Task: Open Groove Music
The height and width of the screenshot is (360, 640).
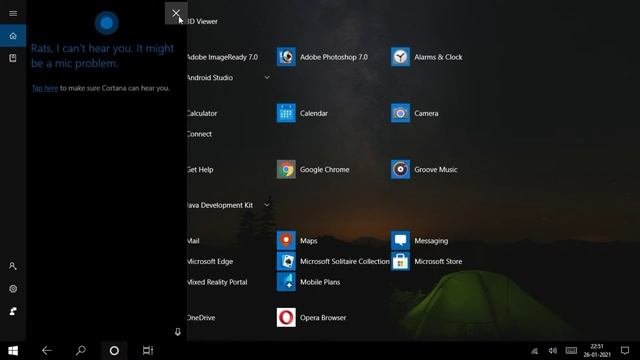Action: [424, 169]
